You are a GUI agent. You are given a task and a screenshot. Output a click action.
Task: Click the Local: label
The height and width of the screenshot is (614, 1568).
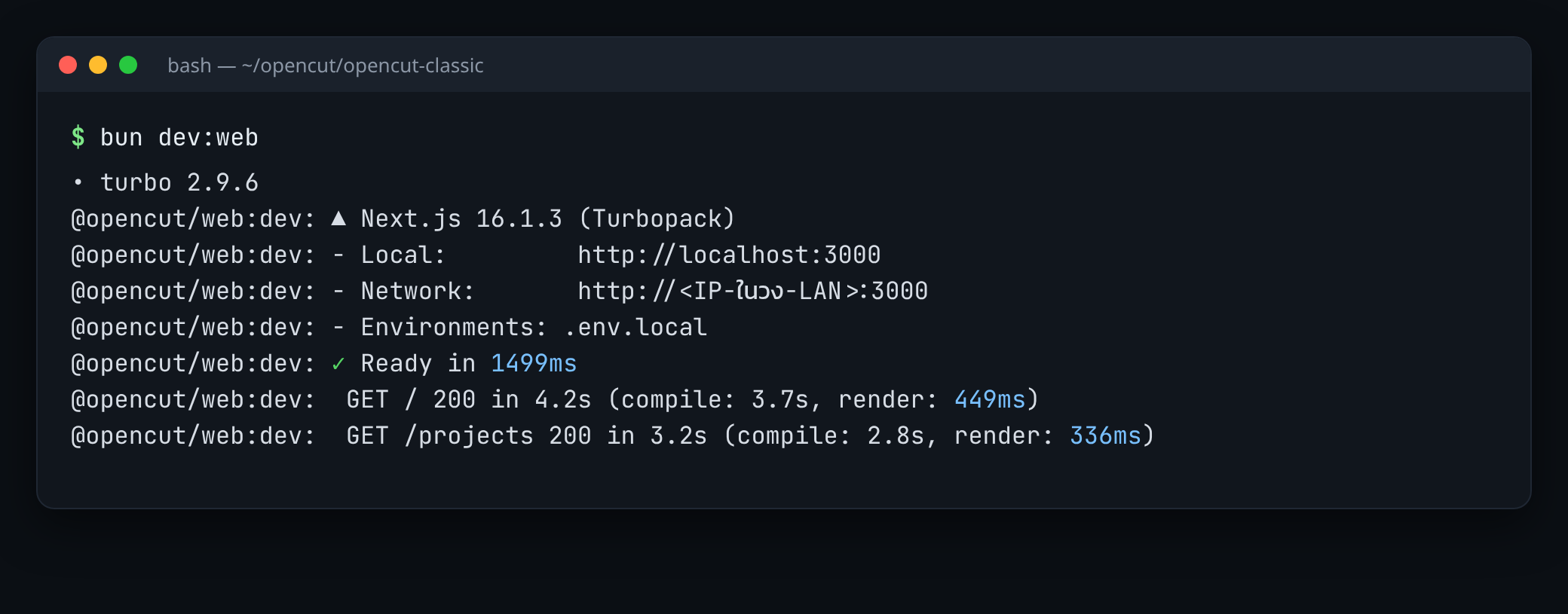403,255
